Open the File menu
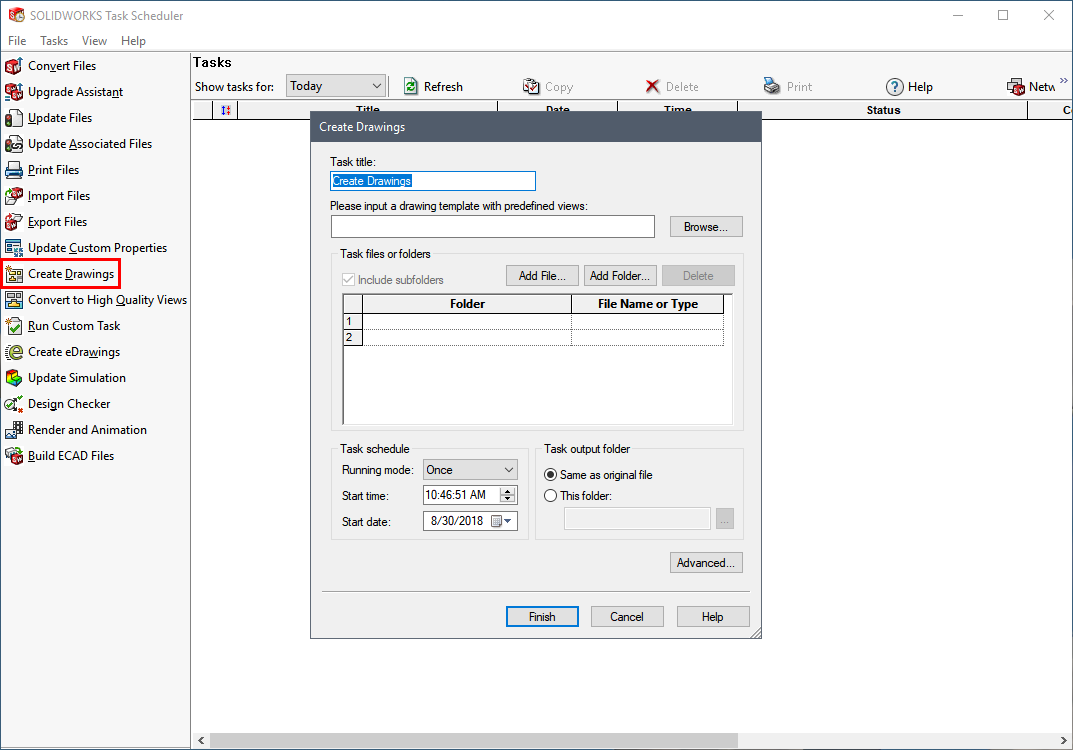Screen dimensions: 1073x750 (17, 41)
